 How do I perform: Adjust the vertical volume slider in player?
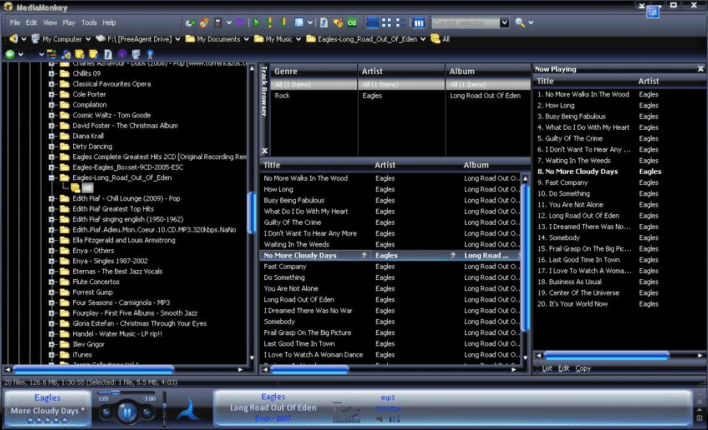coord(164,407)
